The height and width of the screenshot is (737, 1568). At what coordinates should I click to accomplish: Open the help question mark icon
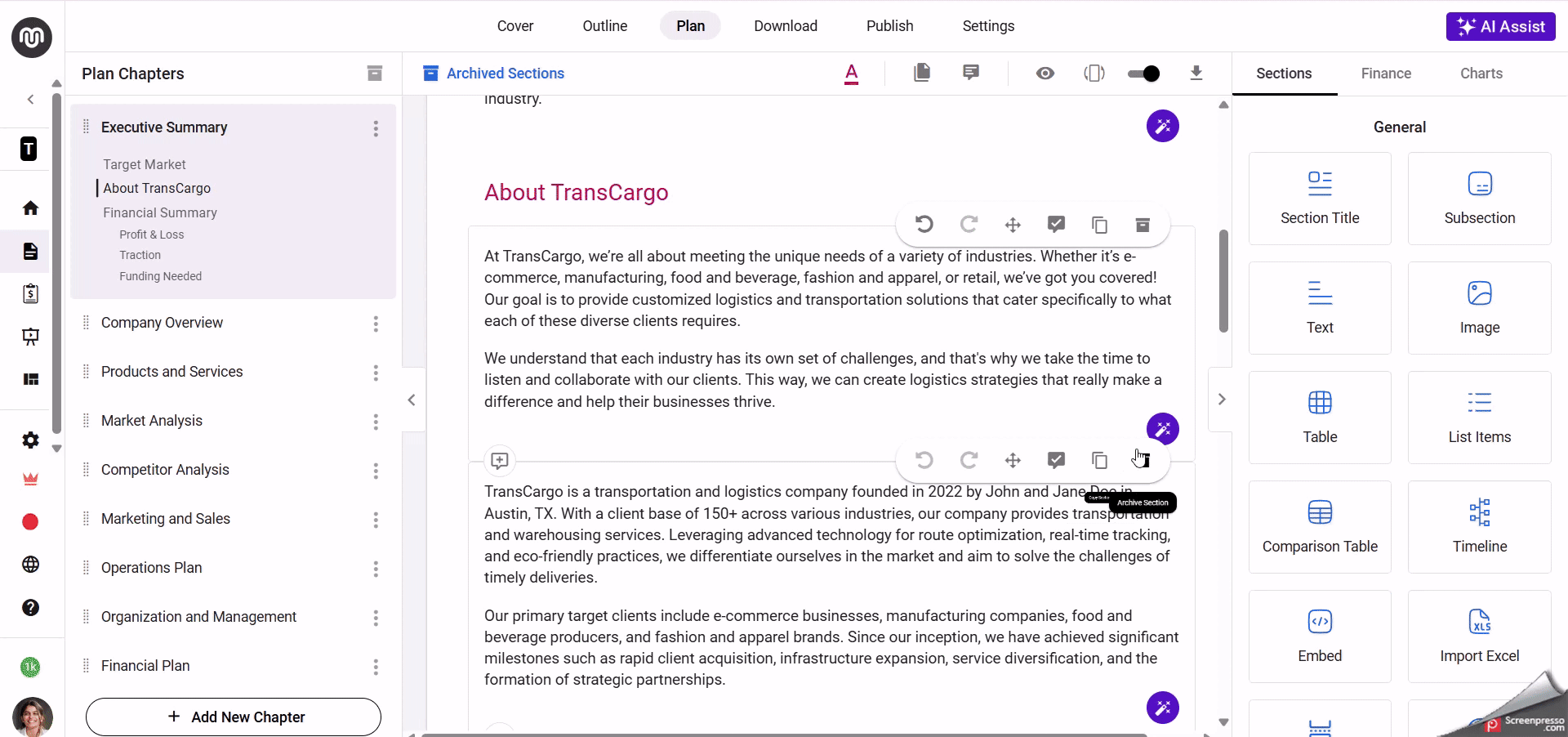click(30, 608)
